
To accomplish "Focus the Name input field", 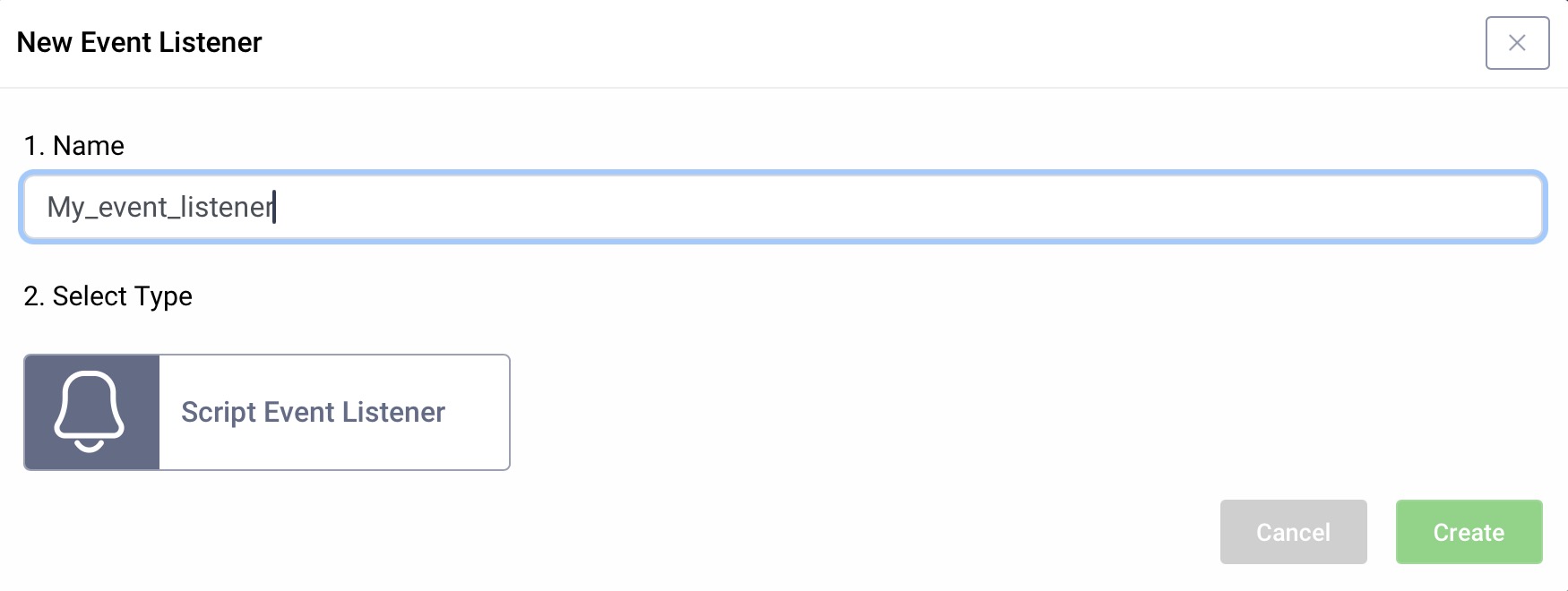I will click(x=782, y=207).
